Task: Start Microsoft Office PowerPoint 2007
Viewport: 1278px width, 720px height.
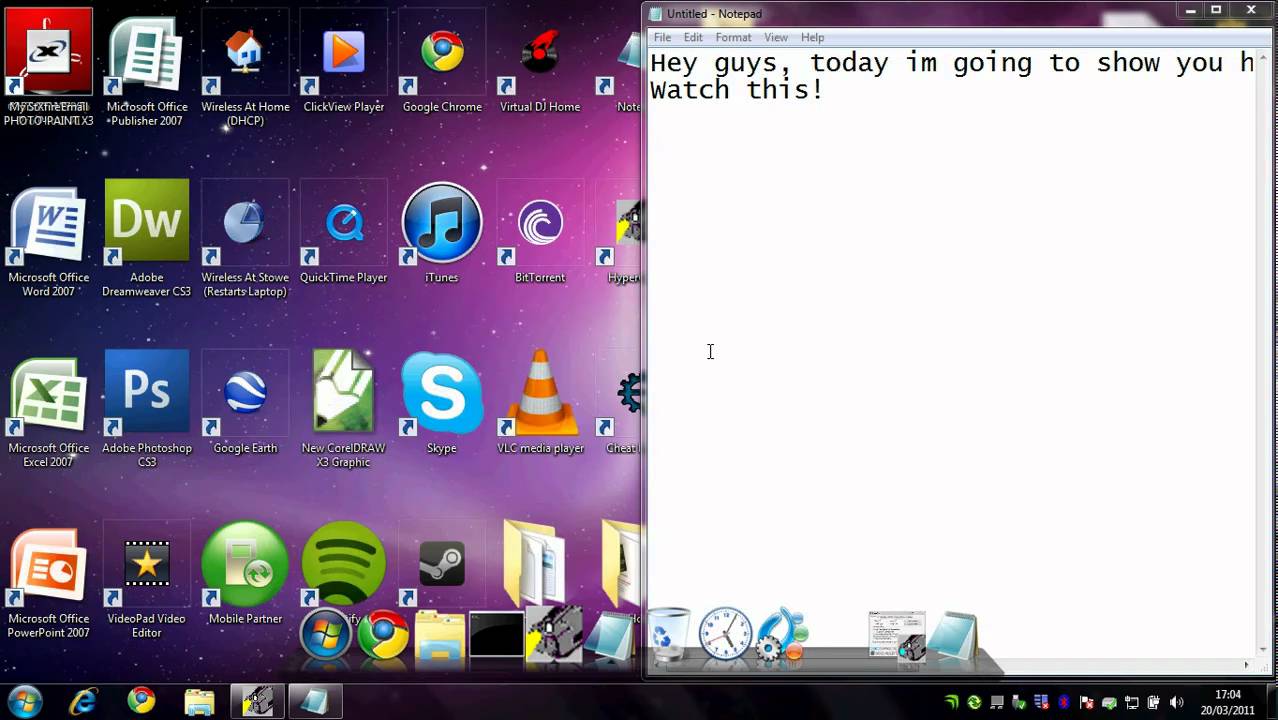Action: 48,563
